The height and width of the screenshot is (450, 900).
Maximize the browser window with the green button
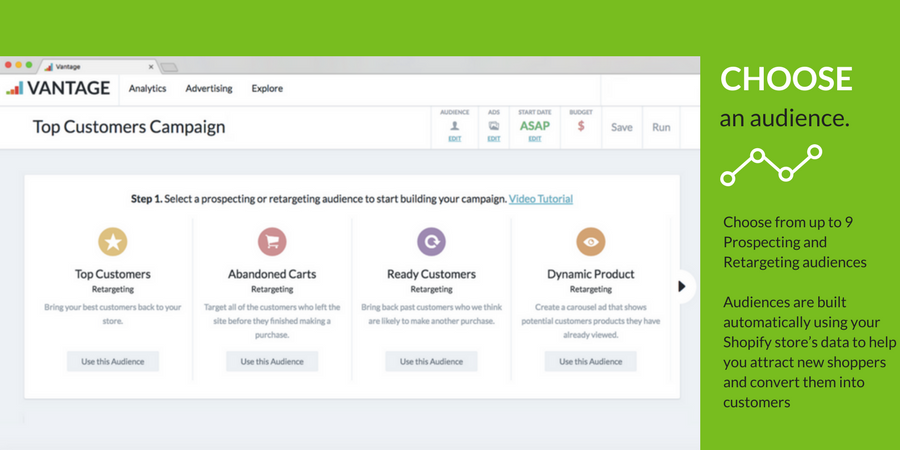29,65
